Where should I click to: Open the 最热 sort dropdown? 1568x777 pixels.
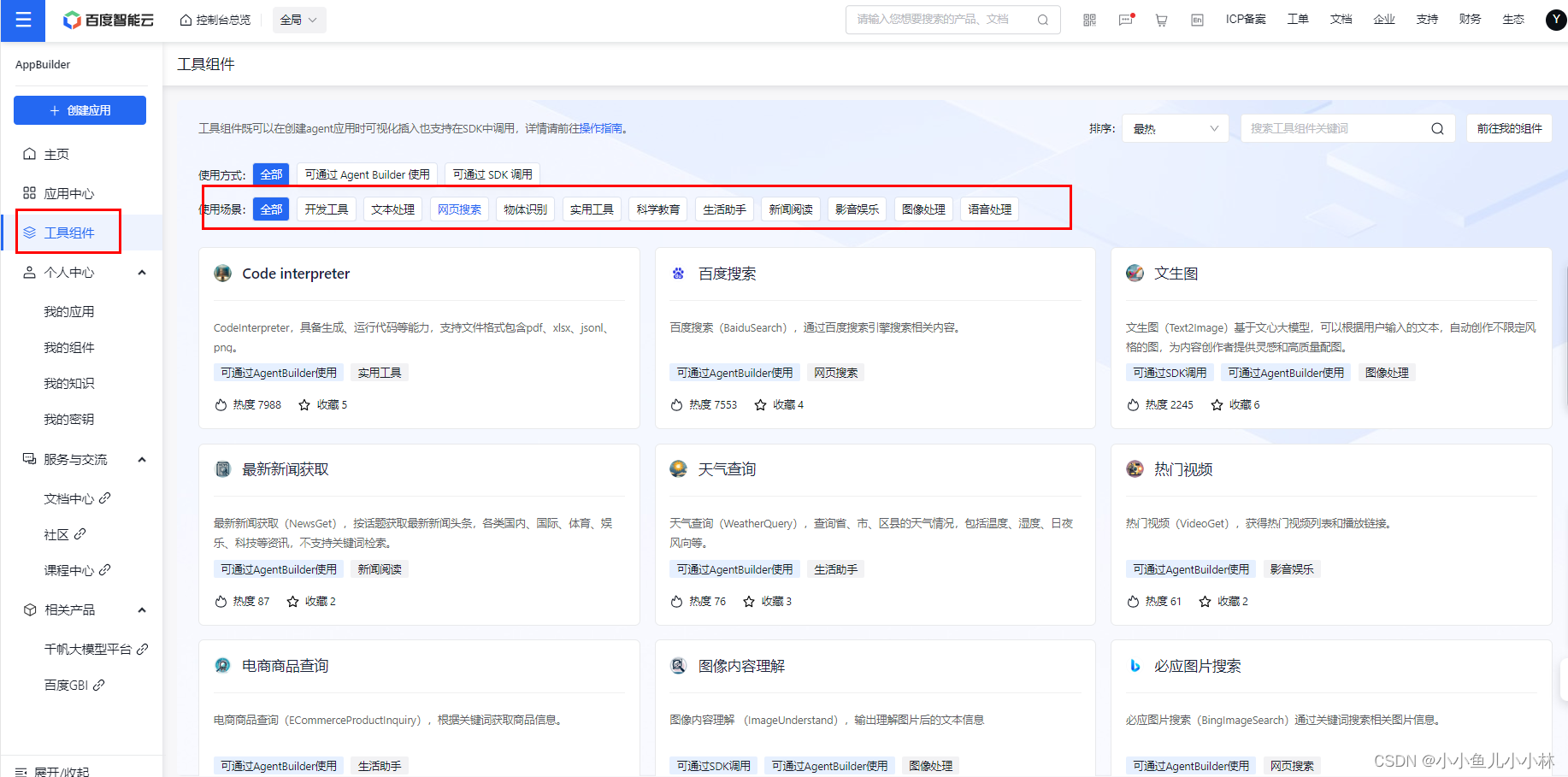pos(1175,128)
